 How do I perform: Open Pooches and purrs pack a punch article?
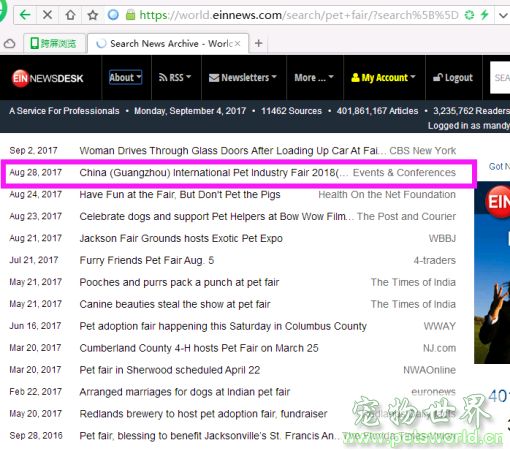pos(179,282)
